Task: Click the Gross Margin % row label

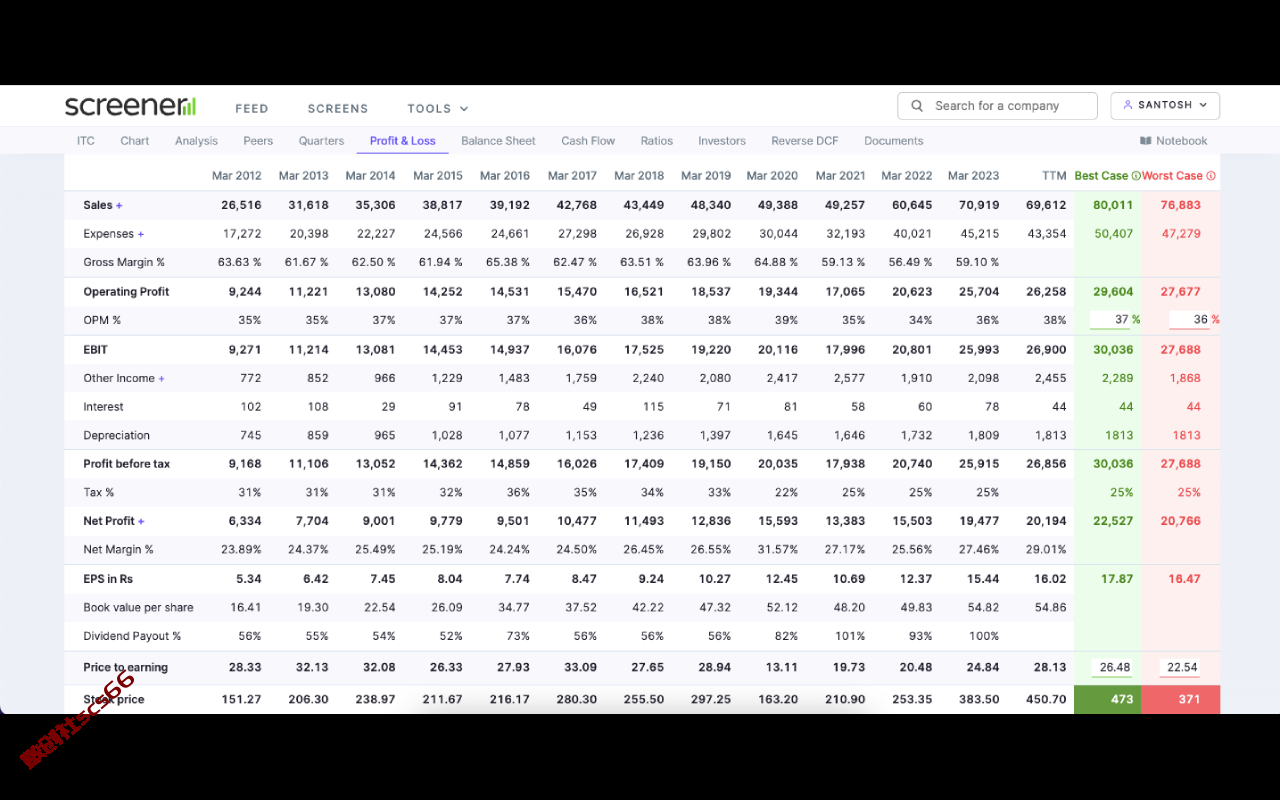Action: click(x=124, y=262)
